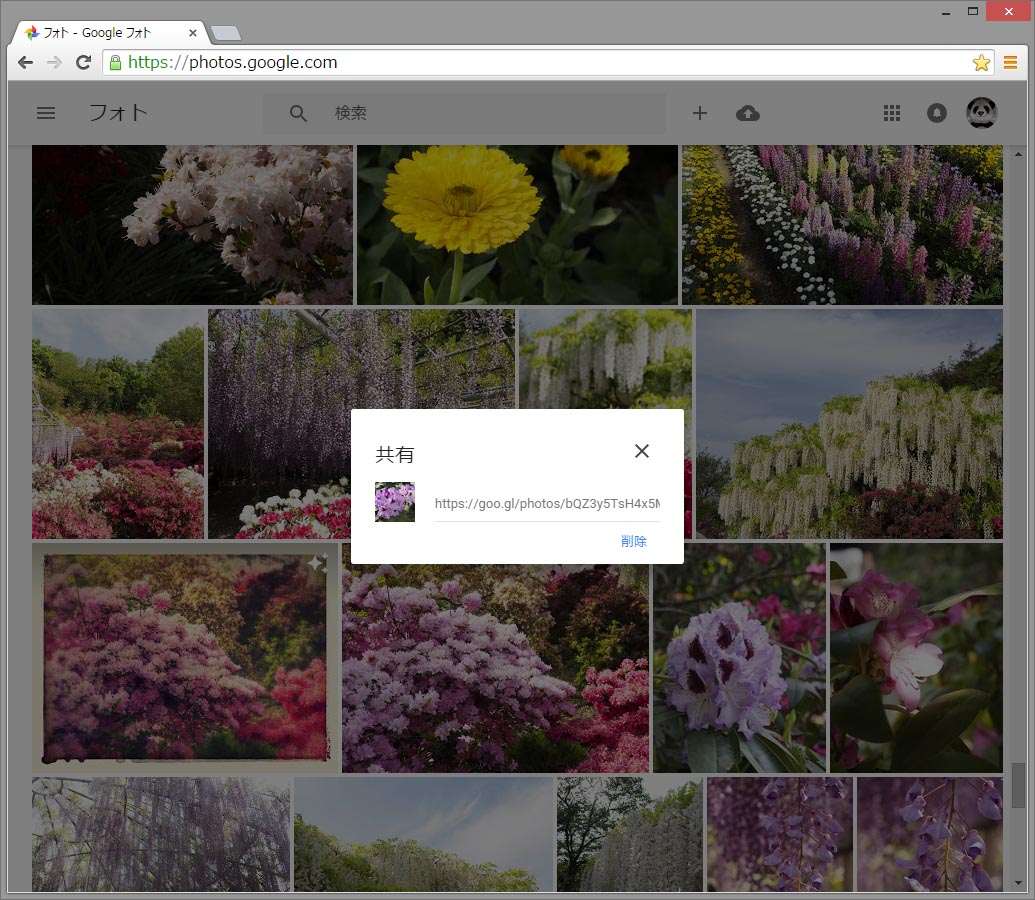Switch to the フォト - Google フォト tab
The image size is (1035, 900).
(x=110, y=32)
